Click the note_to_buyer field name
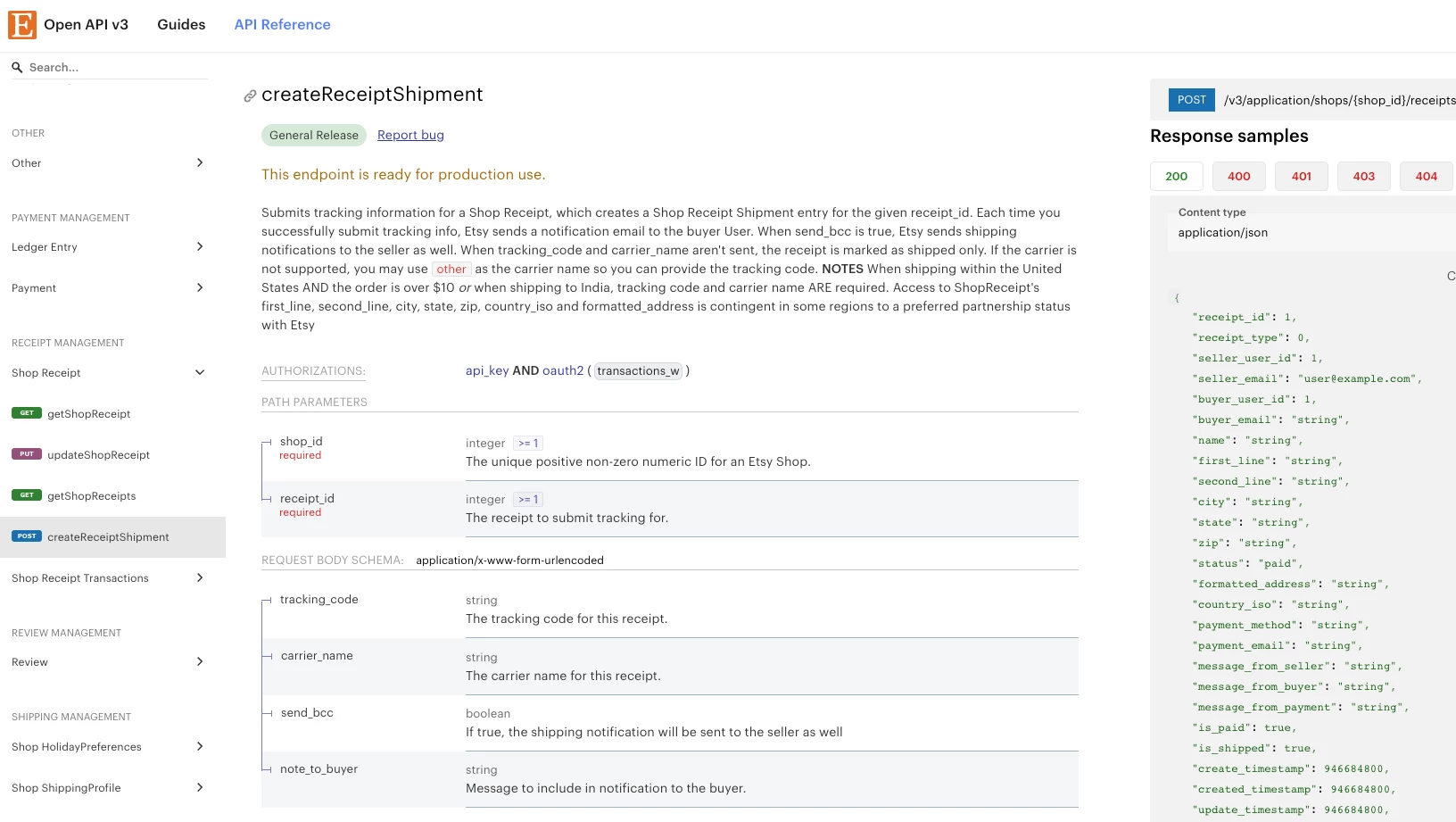 [318, 768]
